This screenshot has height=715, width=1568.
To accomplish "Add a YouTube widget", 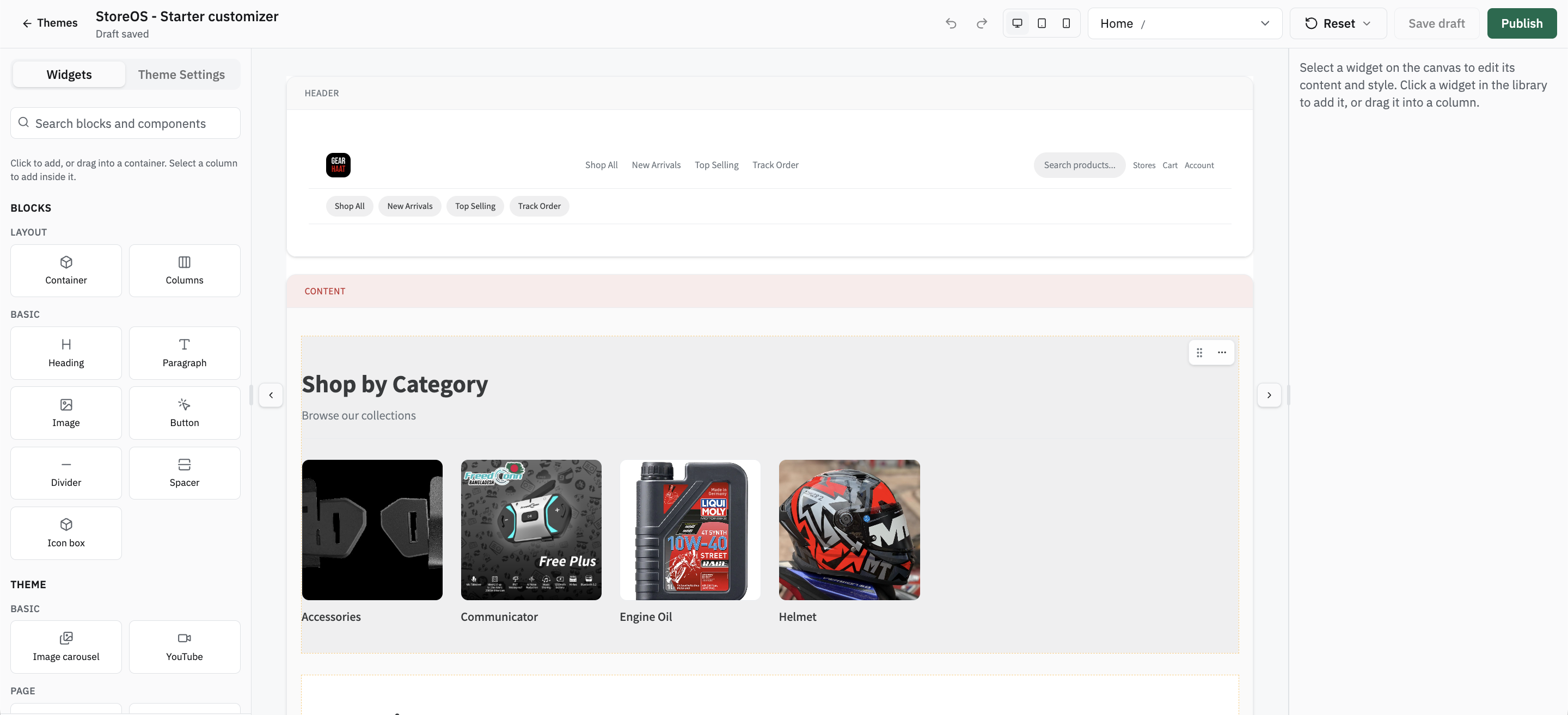I will tap(185, 647).
